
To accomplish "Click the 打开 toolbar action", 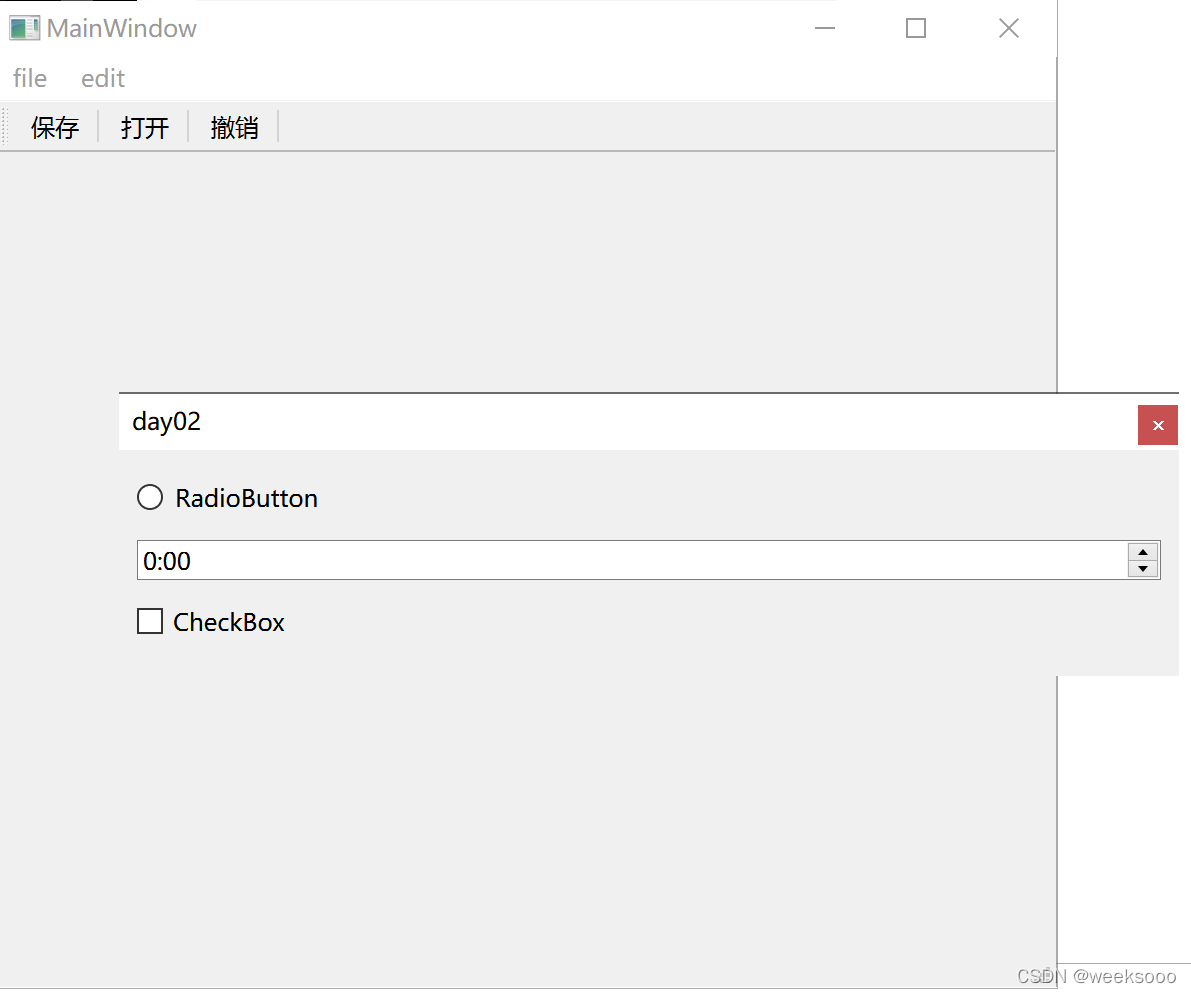I will [144, 127].
